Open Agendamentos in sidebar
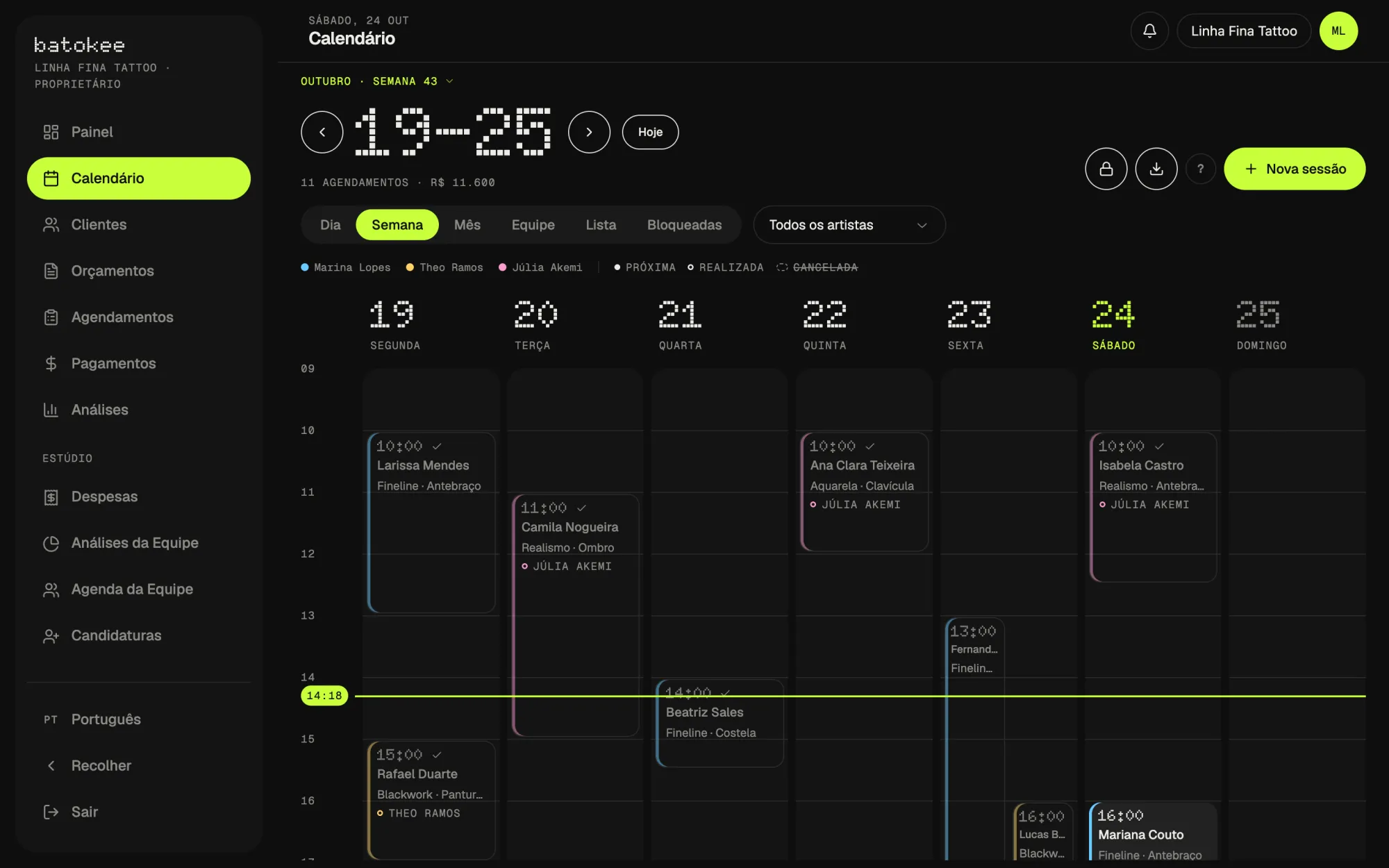Viewport: 1389px width, 868px height. click(139, 317)
